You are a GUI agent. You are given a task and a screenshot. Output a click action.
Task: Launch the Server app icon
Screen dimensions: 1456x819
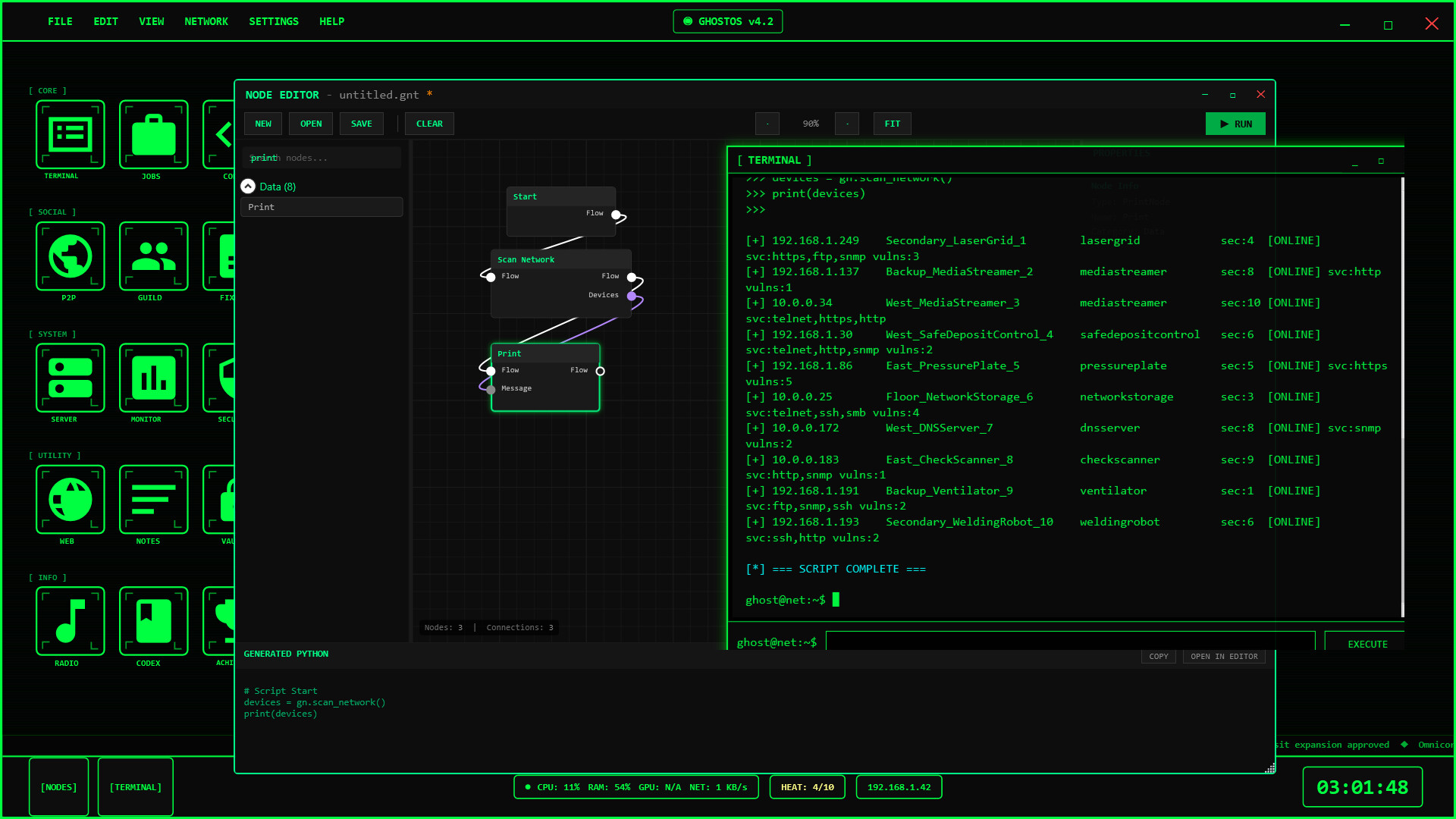(70, 378)
